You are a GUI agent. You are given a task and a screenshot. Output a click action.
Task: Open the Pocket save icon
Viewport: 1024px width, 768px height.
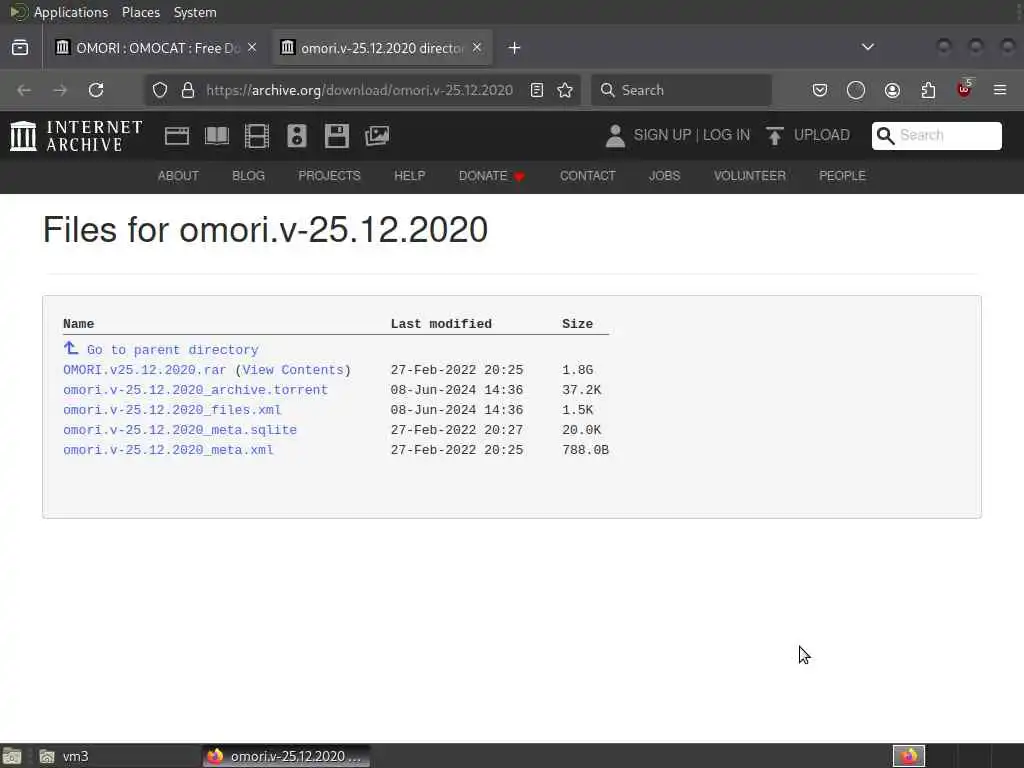(x=820, y=90)
